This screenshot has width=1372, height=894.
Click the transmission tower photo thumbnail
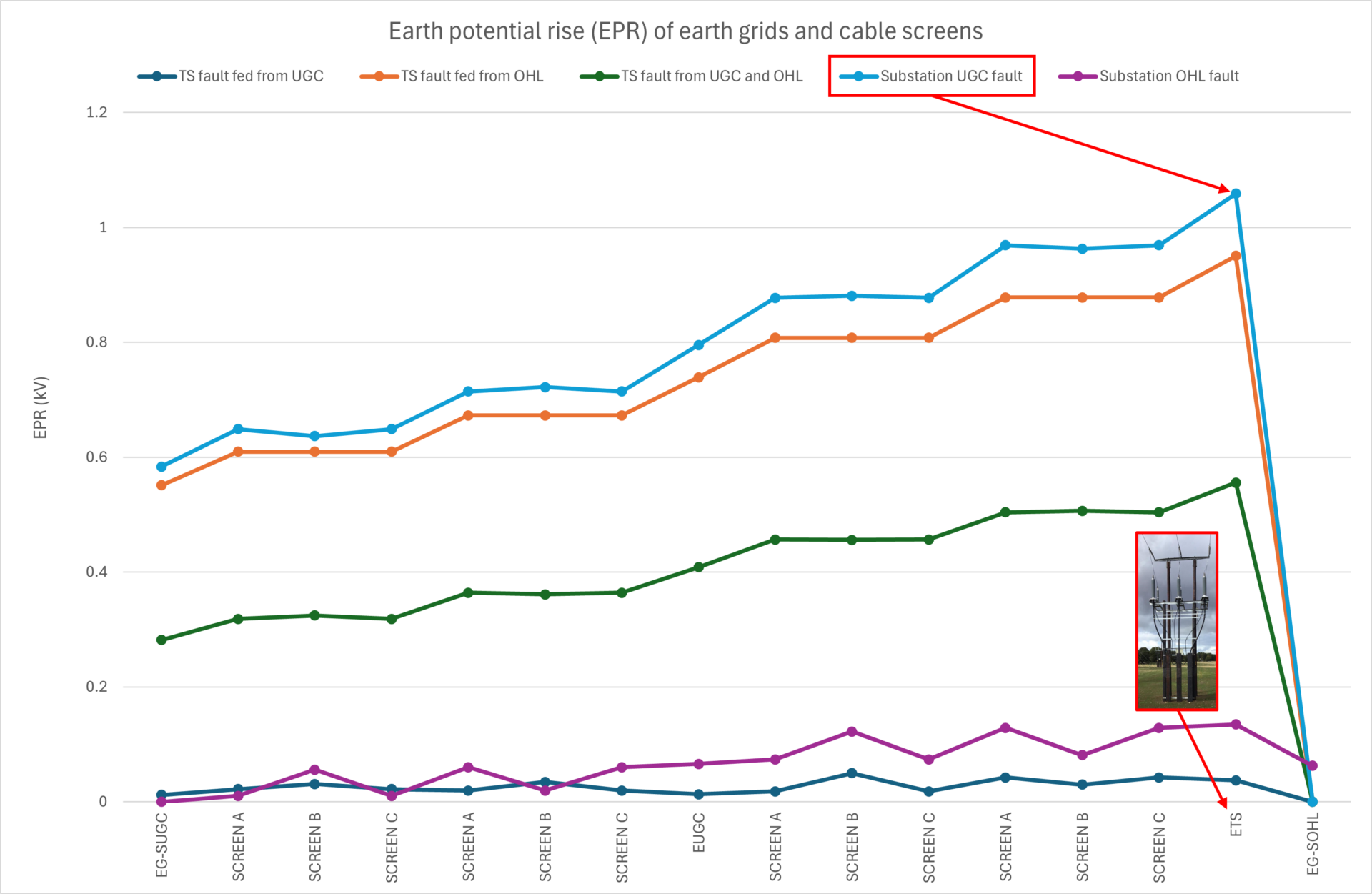1176,621
